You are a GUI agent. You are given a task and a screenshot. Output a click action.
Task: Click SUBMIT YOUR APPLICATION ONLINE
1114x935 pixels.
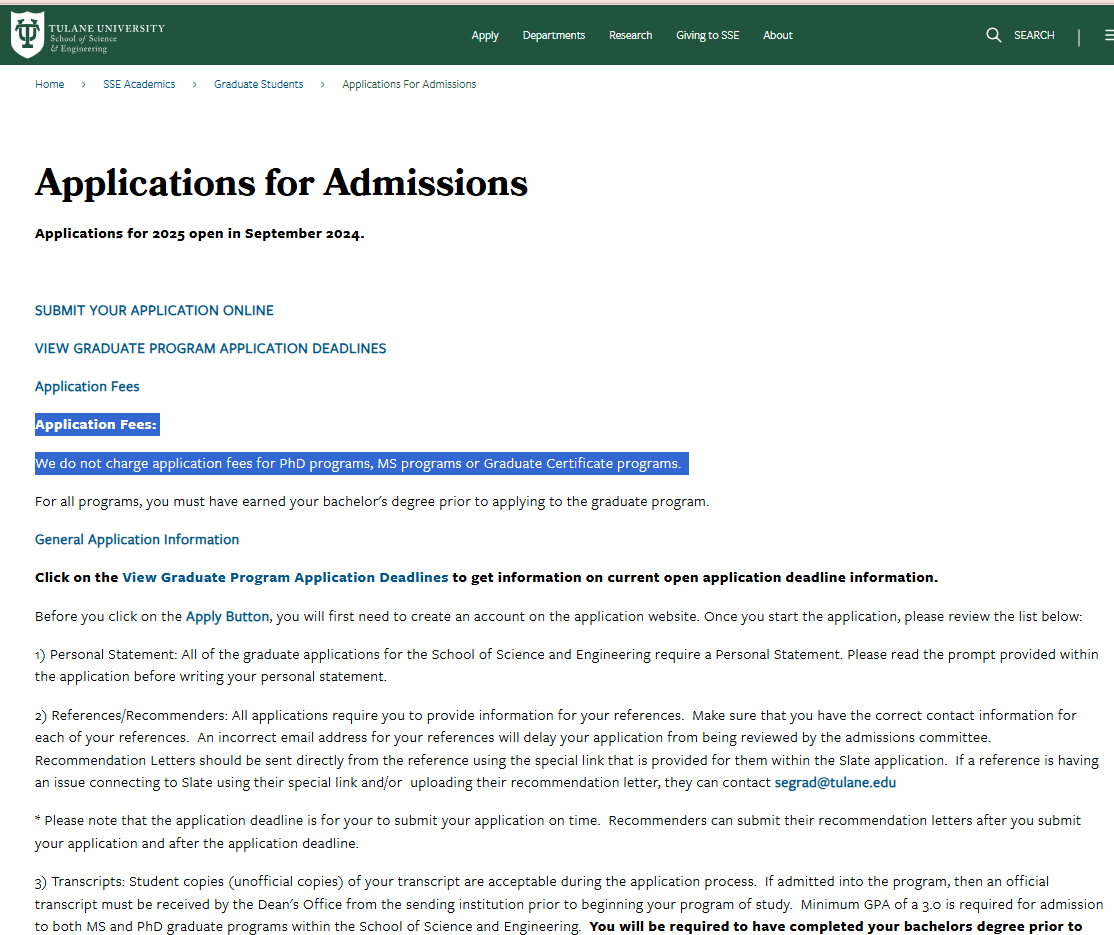154,310
